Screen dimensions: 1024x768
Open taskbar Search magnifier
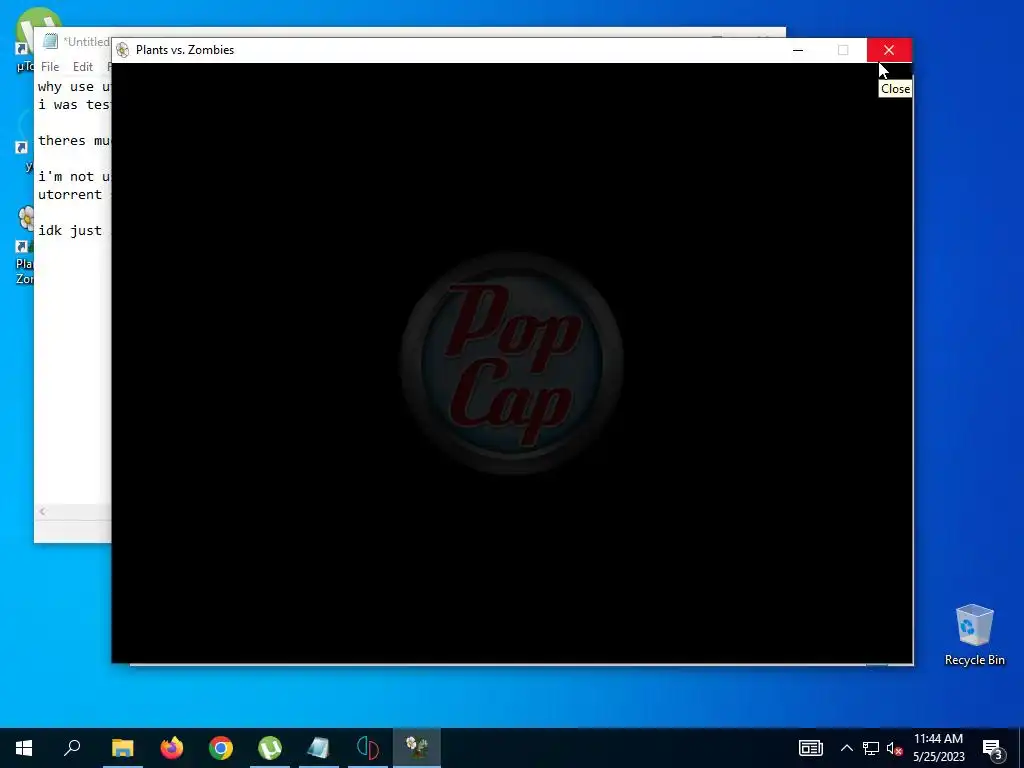point(72,748)
